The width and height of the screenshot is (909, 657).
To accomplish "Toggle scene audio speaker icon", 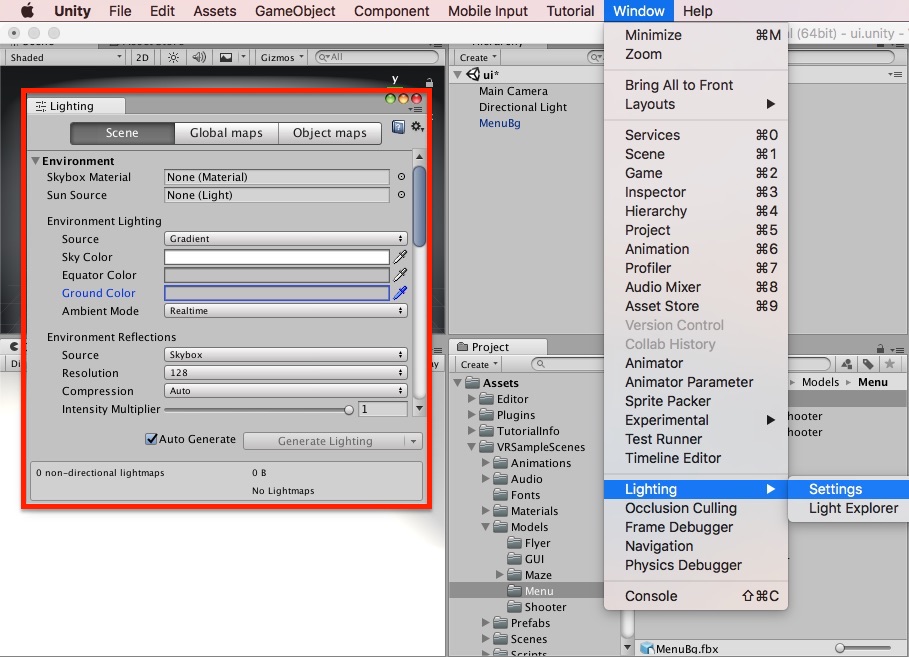I will (199, 57).
